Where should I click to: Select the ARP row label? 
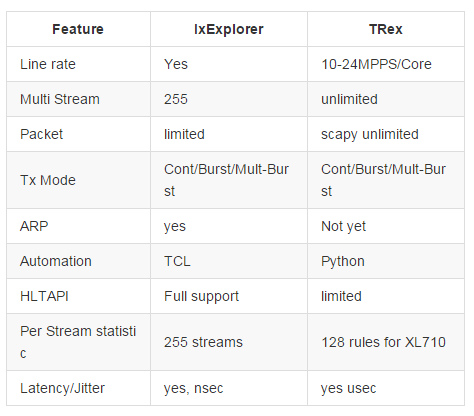(x=34, y=226)
